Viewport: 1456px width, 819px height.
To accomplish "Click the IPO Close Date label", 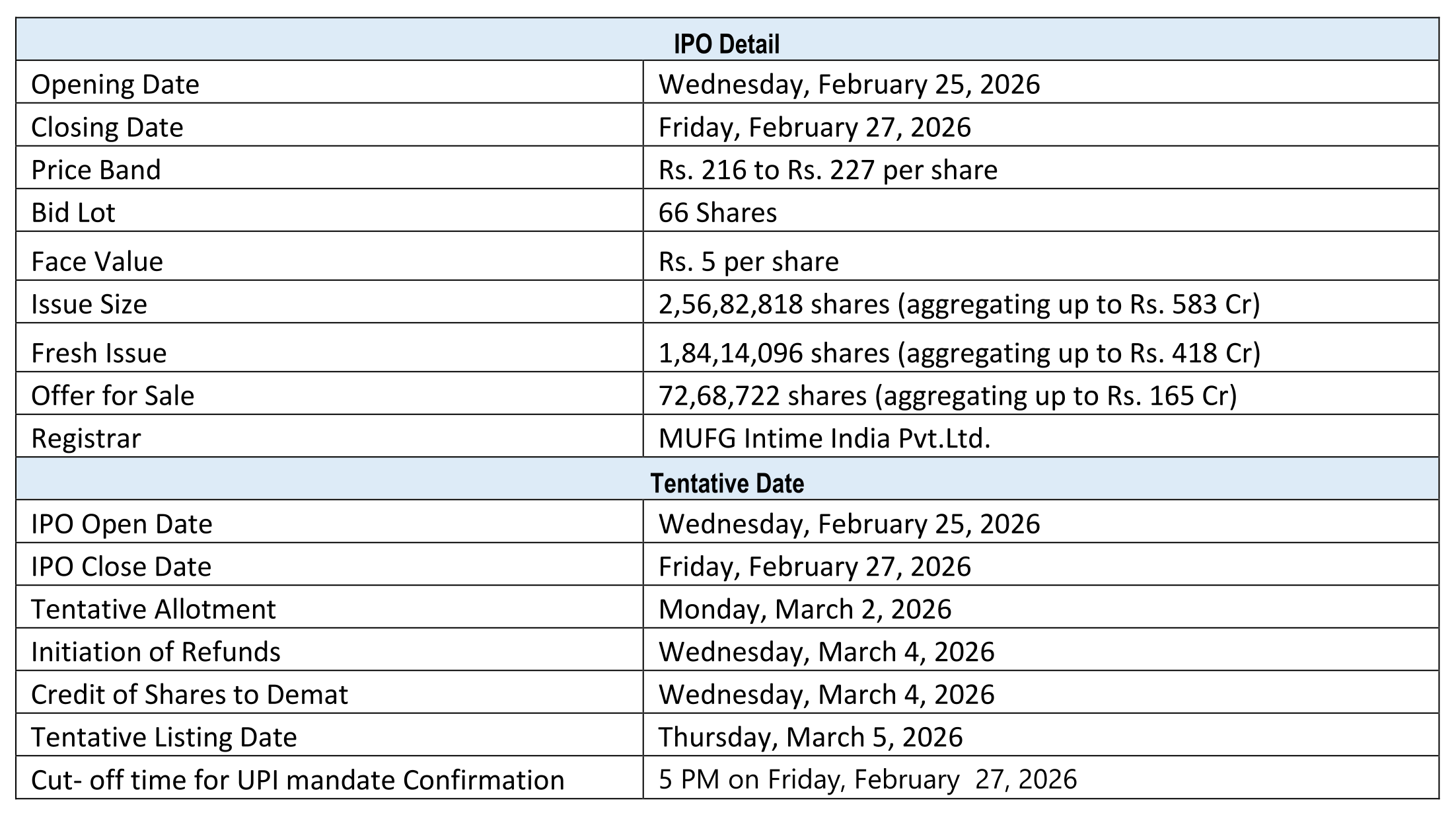I will (x=121, y=566).
